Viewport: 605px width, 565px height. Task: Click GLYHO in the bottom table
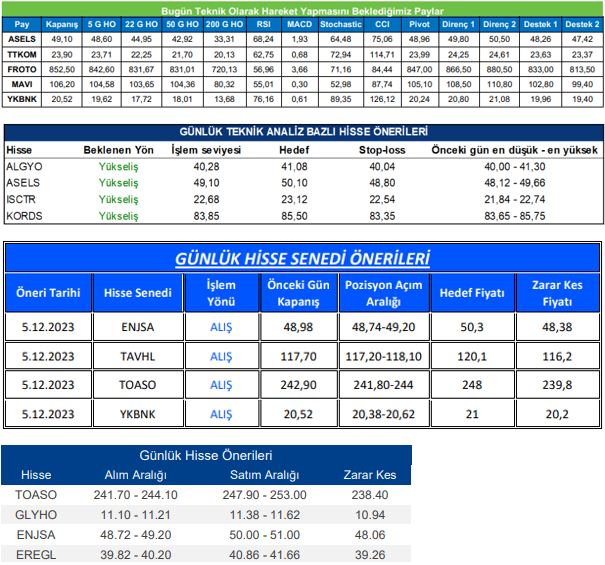tap(36, 515)
